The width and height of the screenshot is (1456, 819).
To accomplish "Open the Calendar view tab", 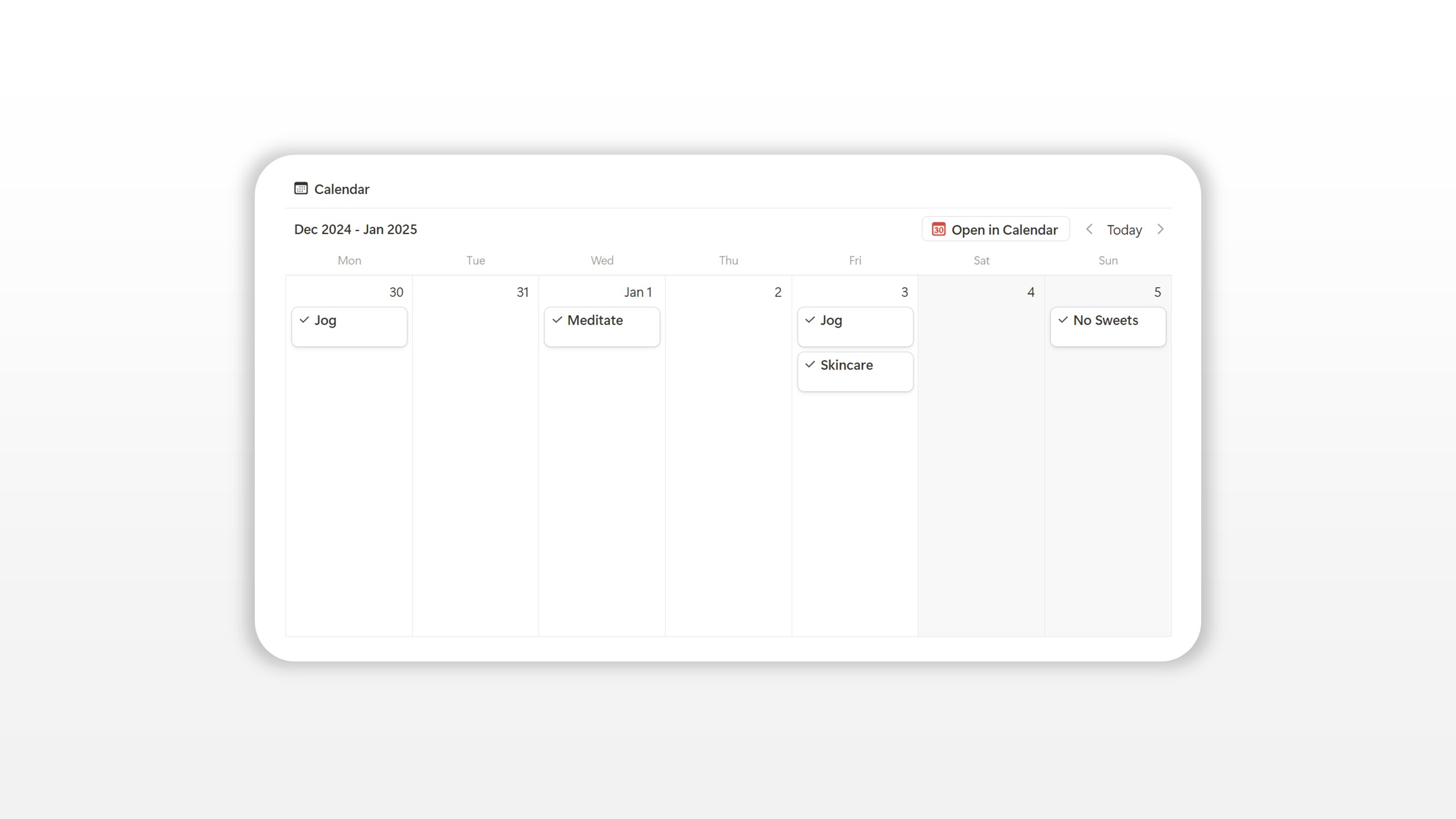I will click(x=341, y=189).
